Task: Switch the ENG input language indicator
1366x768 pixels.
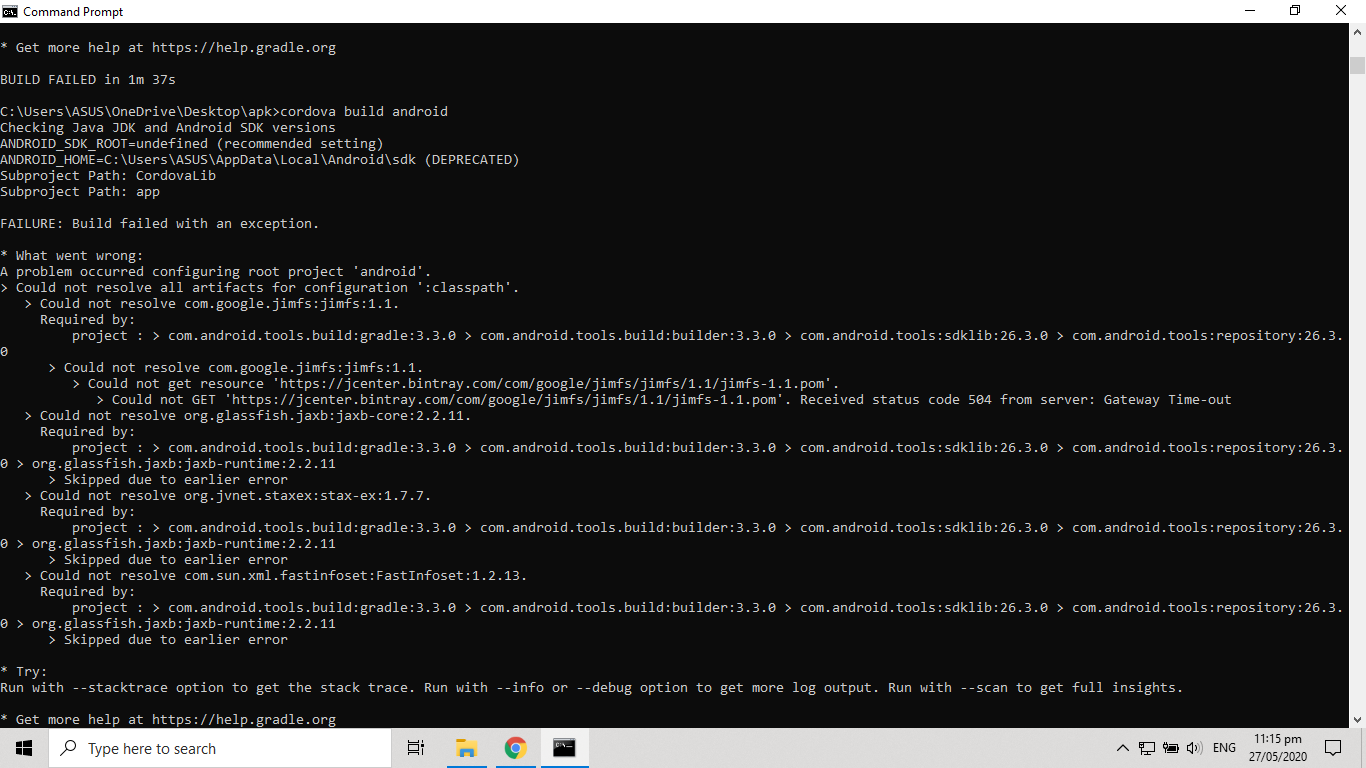Action: click(1224, 748)
